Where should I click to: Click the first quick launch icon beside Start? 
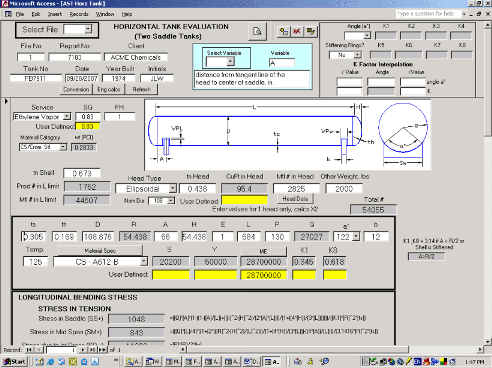click(39, 362)
